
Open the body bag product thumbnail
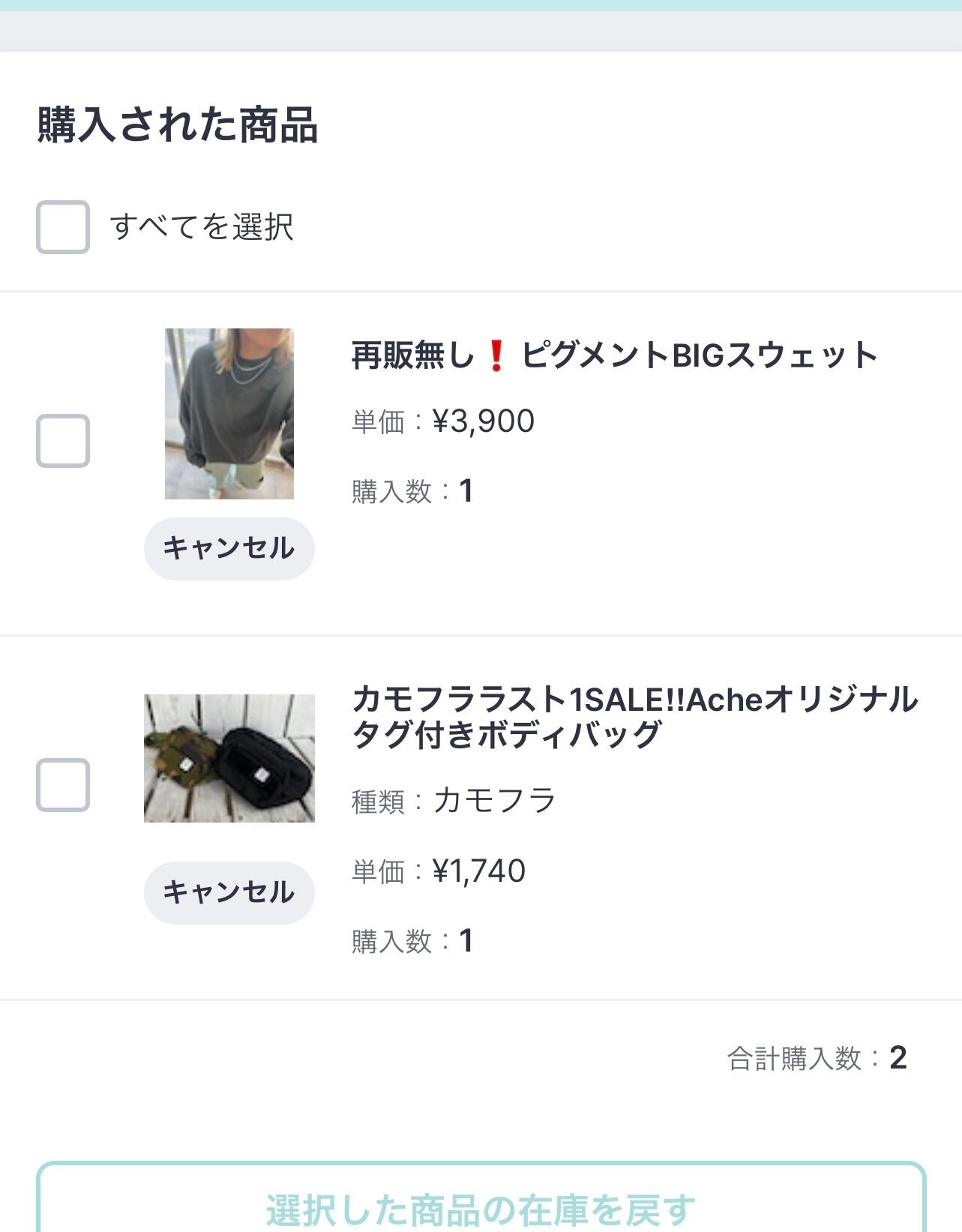[x=229, y=758]
